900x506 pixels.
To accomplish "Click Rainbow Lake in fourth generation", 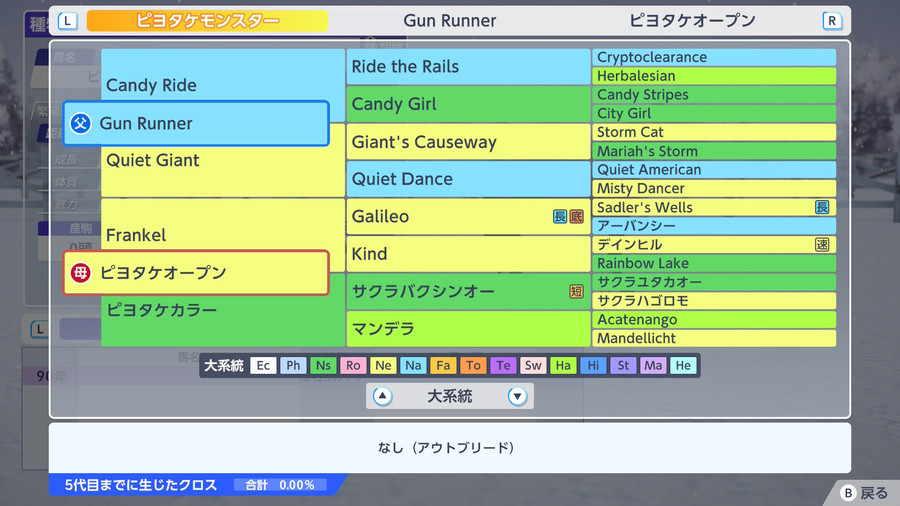I will (x=714, y=263).
